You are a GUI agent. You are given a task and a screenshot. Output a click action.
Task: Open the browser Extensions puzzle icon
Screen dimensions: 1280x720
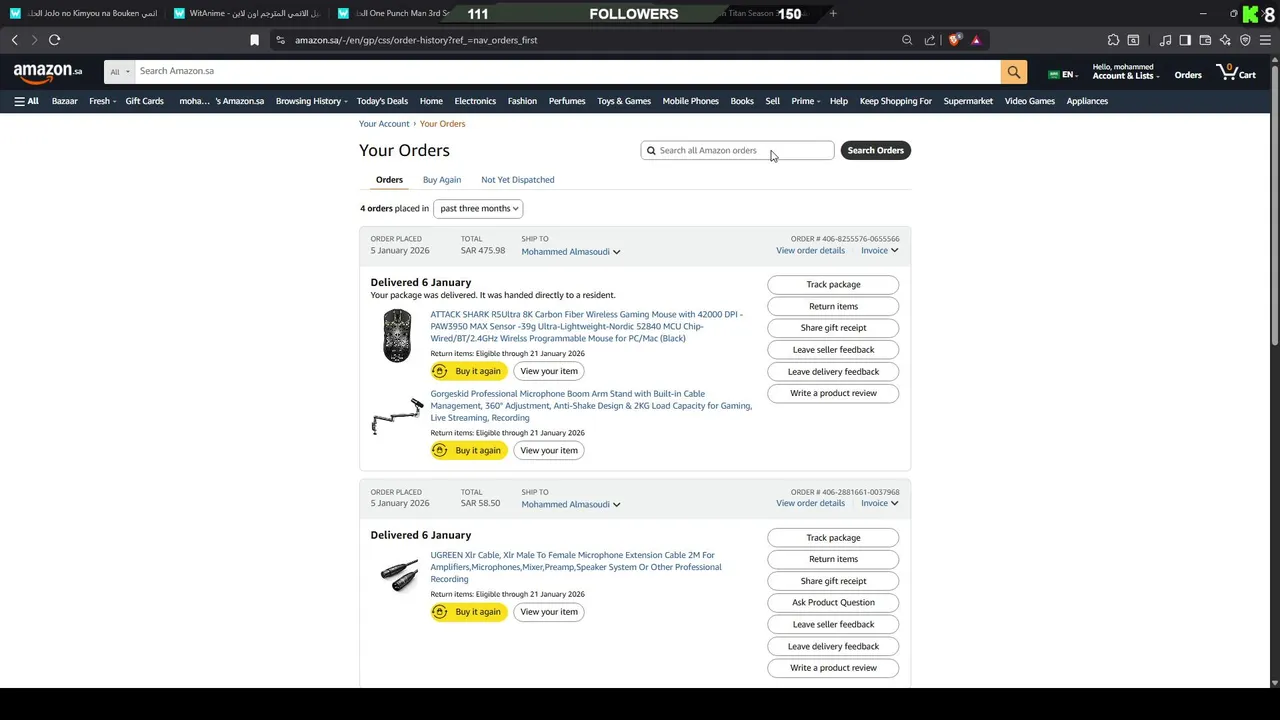pyautogui.click(x=1113, y=40)
